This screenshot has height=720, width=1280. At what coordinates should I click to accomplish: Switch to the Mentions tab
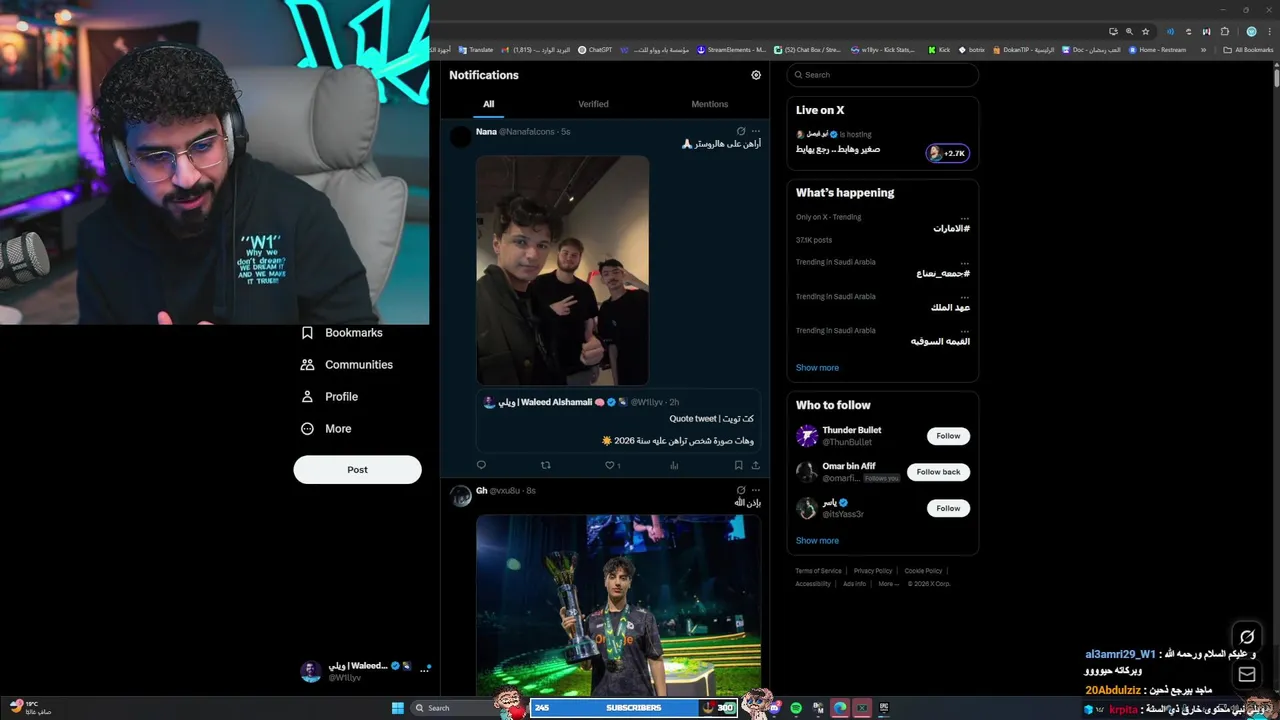pyautogui.click(x=709, y=104)
